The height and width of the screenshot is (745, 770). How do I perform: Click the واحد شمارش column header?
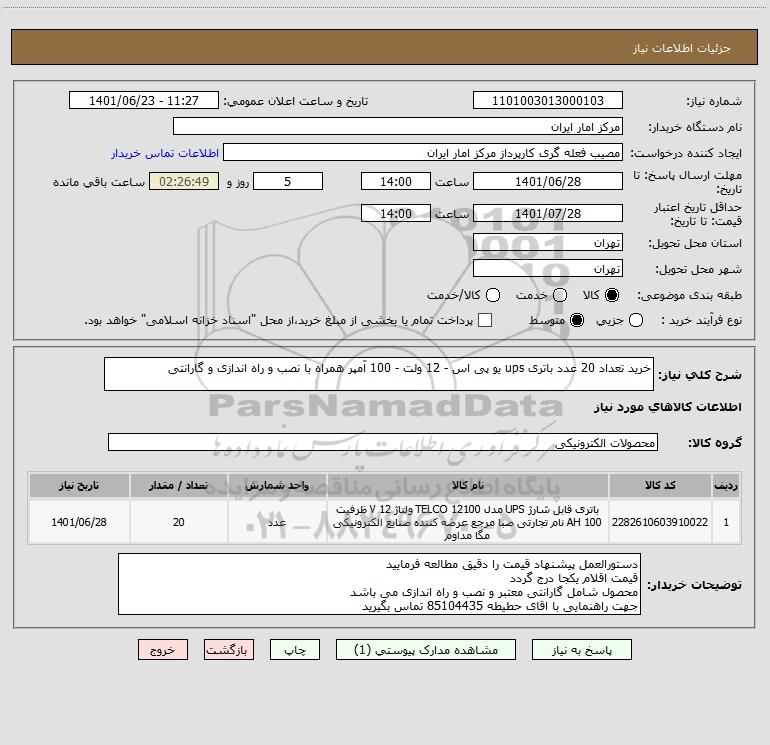point(277,485)
